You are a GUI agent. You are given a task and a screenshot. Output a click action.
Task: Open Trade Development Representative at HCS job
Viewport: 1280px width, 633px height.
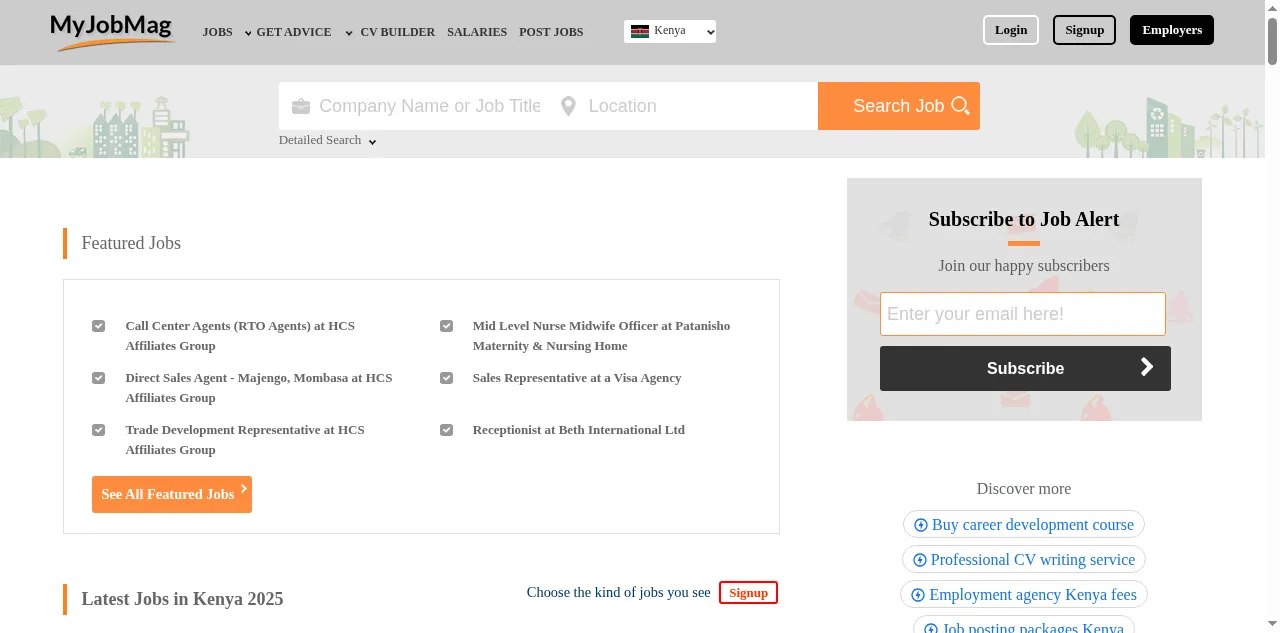(x=245, y=440)
